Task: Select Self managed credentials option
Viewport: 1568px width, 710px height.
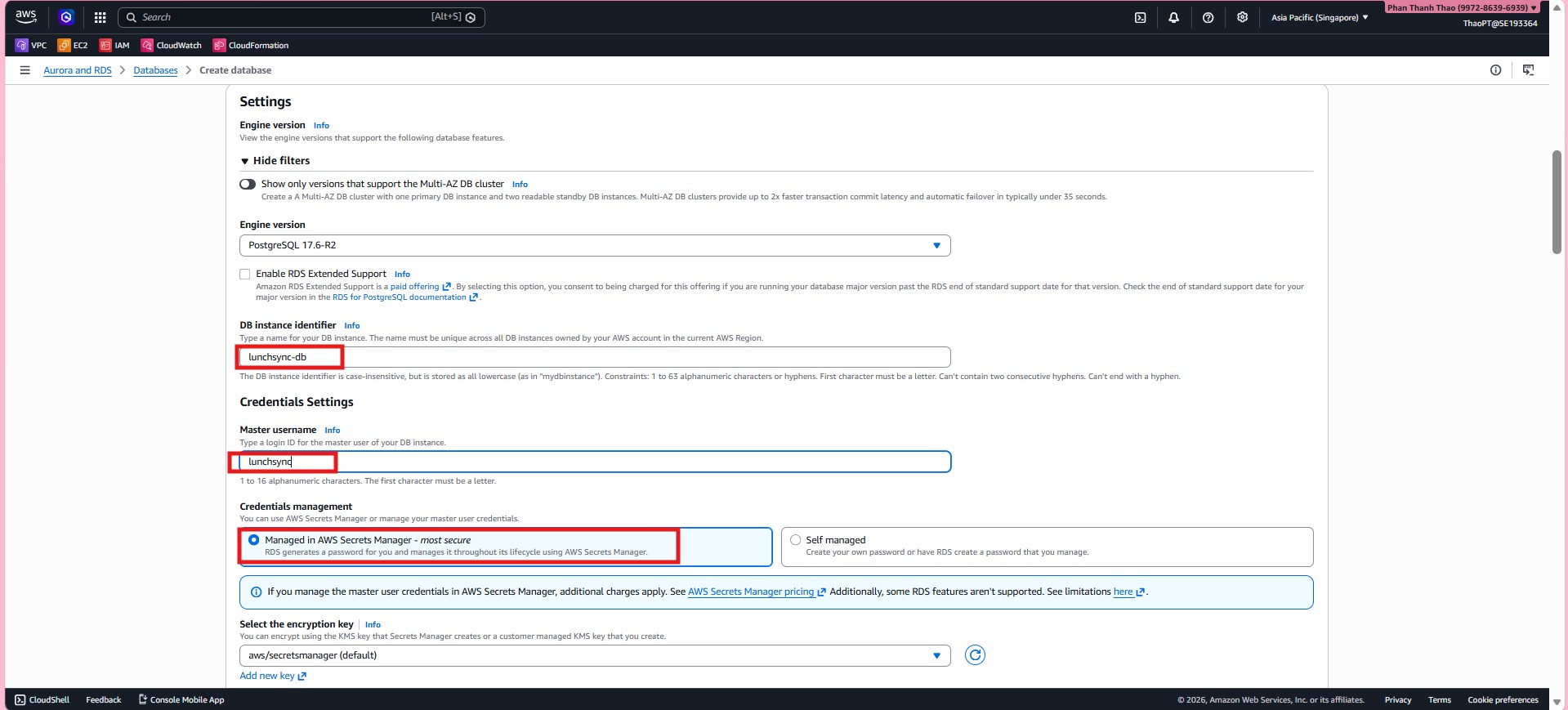Action: [x=795, y=540]
